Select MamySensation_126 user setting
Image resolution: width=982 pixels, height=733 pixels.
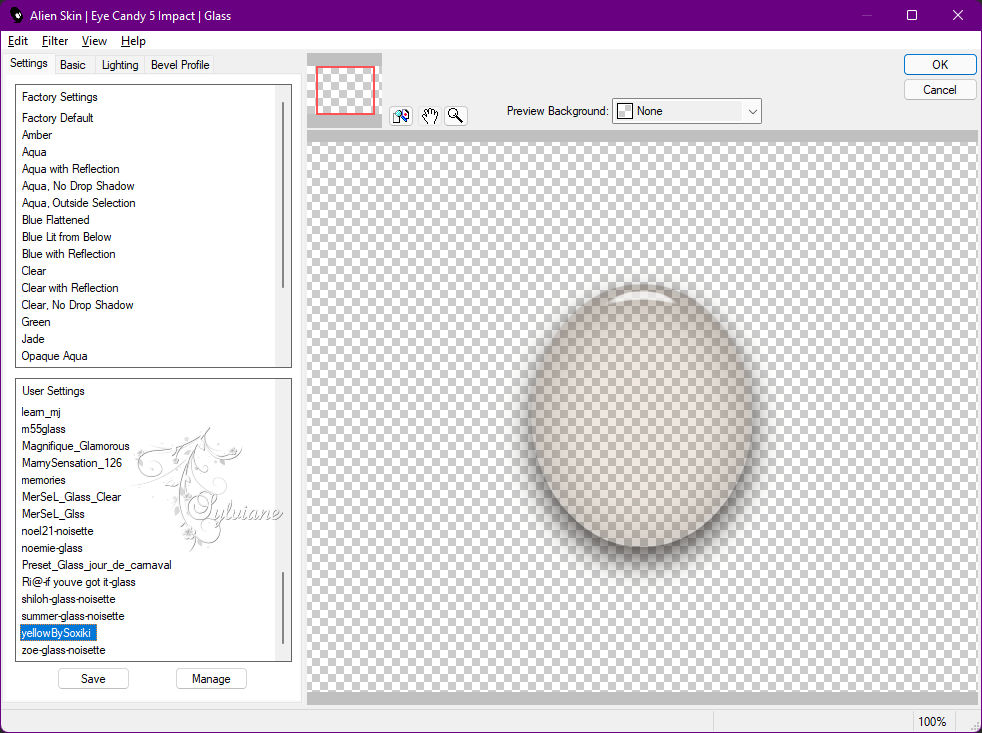(x=71, y=463)
